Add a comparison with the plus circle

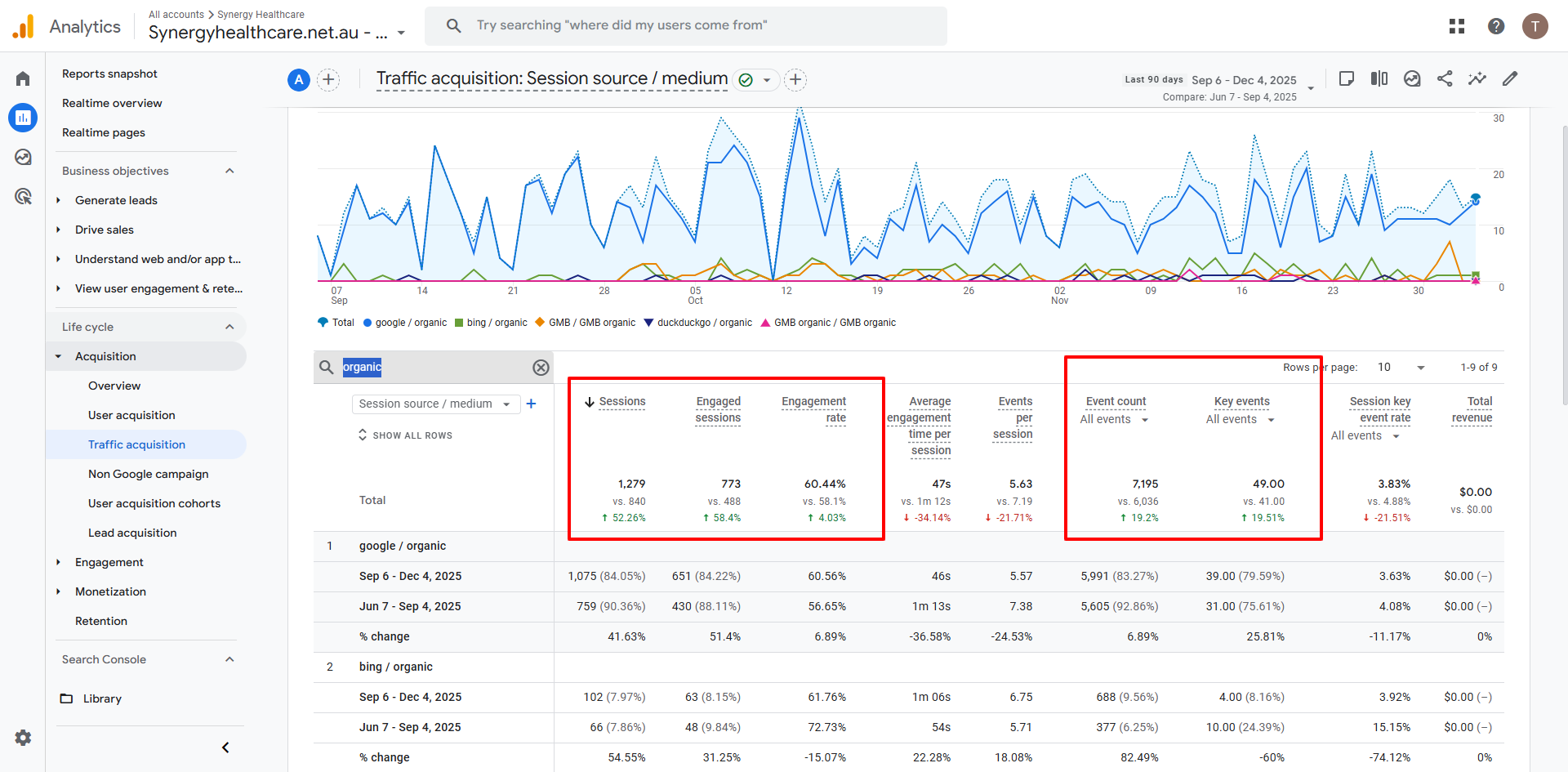coord(328,79)
